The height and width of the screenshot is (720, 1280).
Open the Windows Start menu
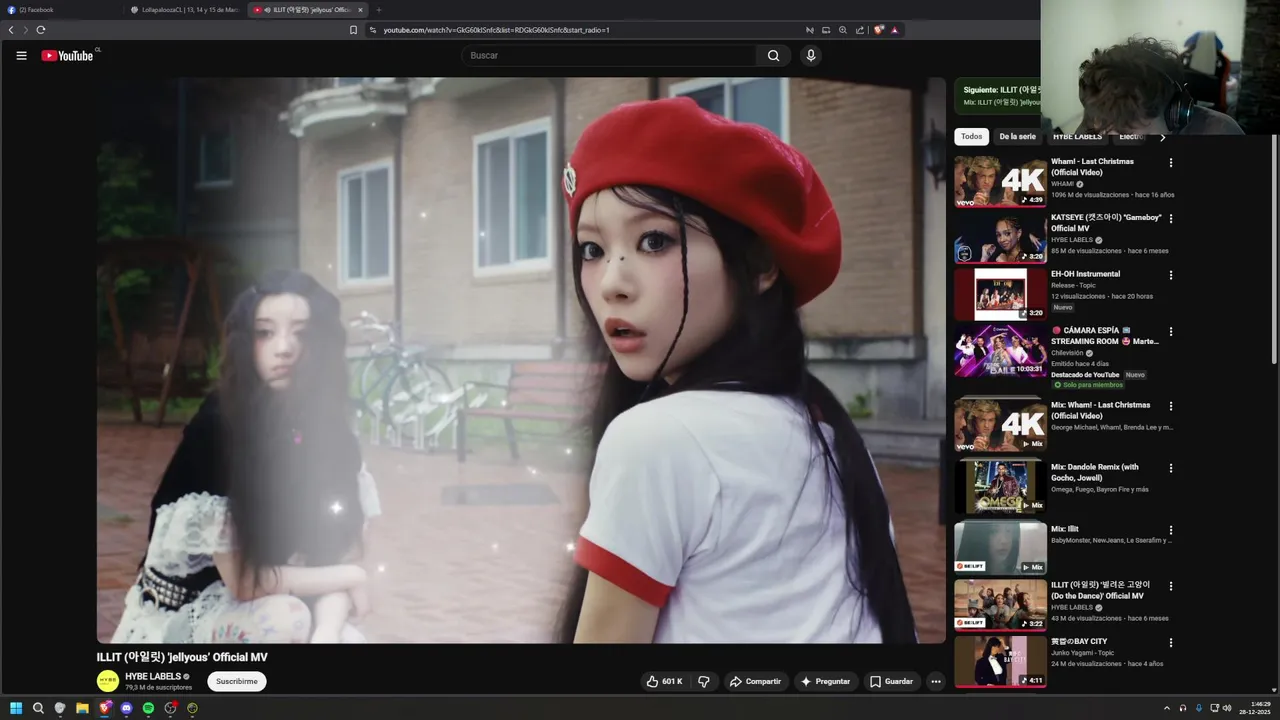[16, 708]
